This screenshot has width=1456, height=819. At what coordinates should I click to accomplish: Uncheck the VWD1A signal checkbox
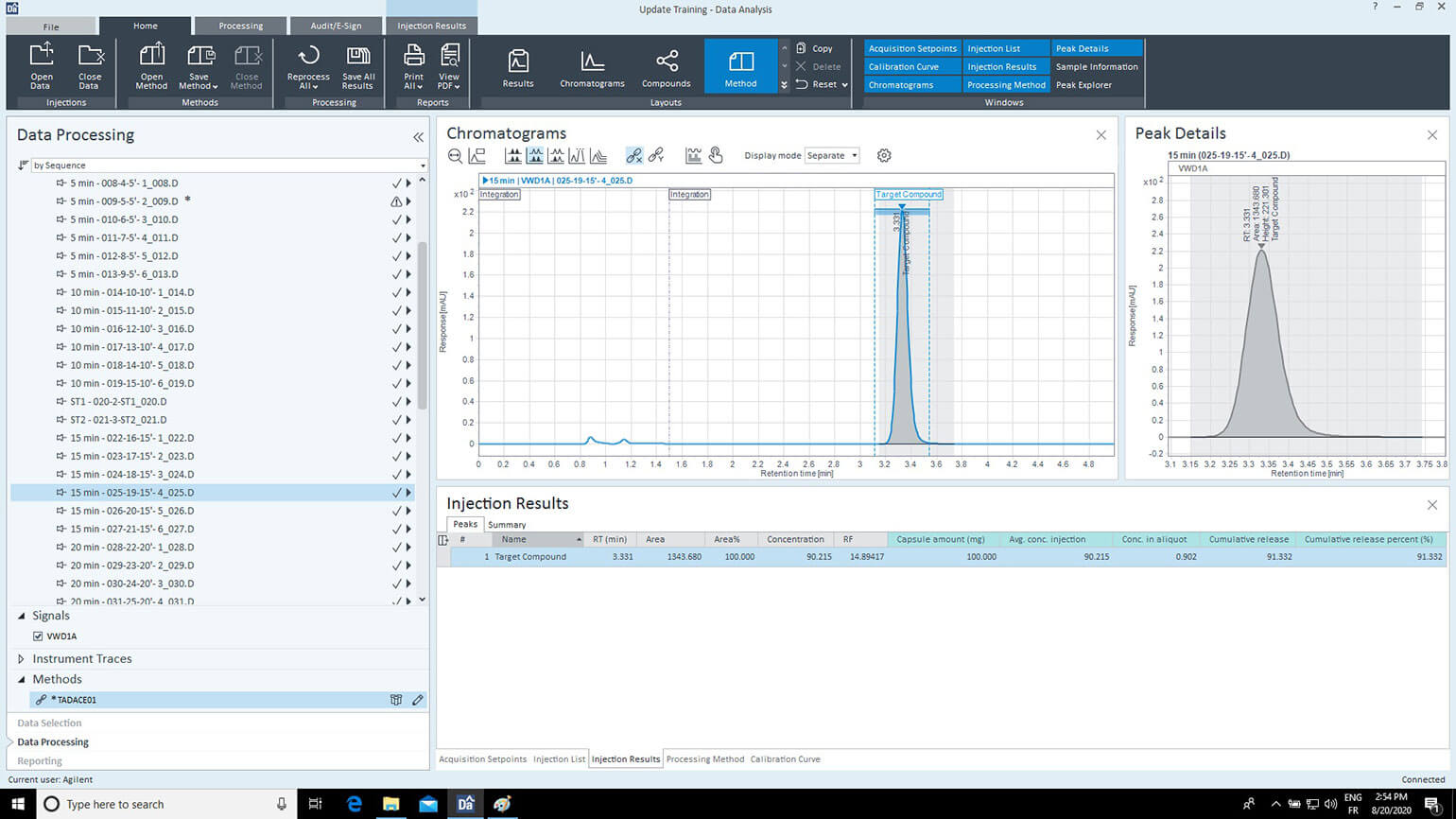click(38, 636)
